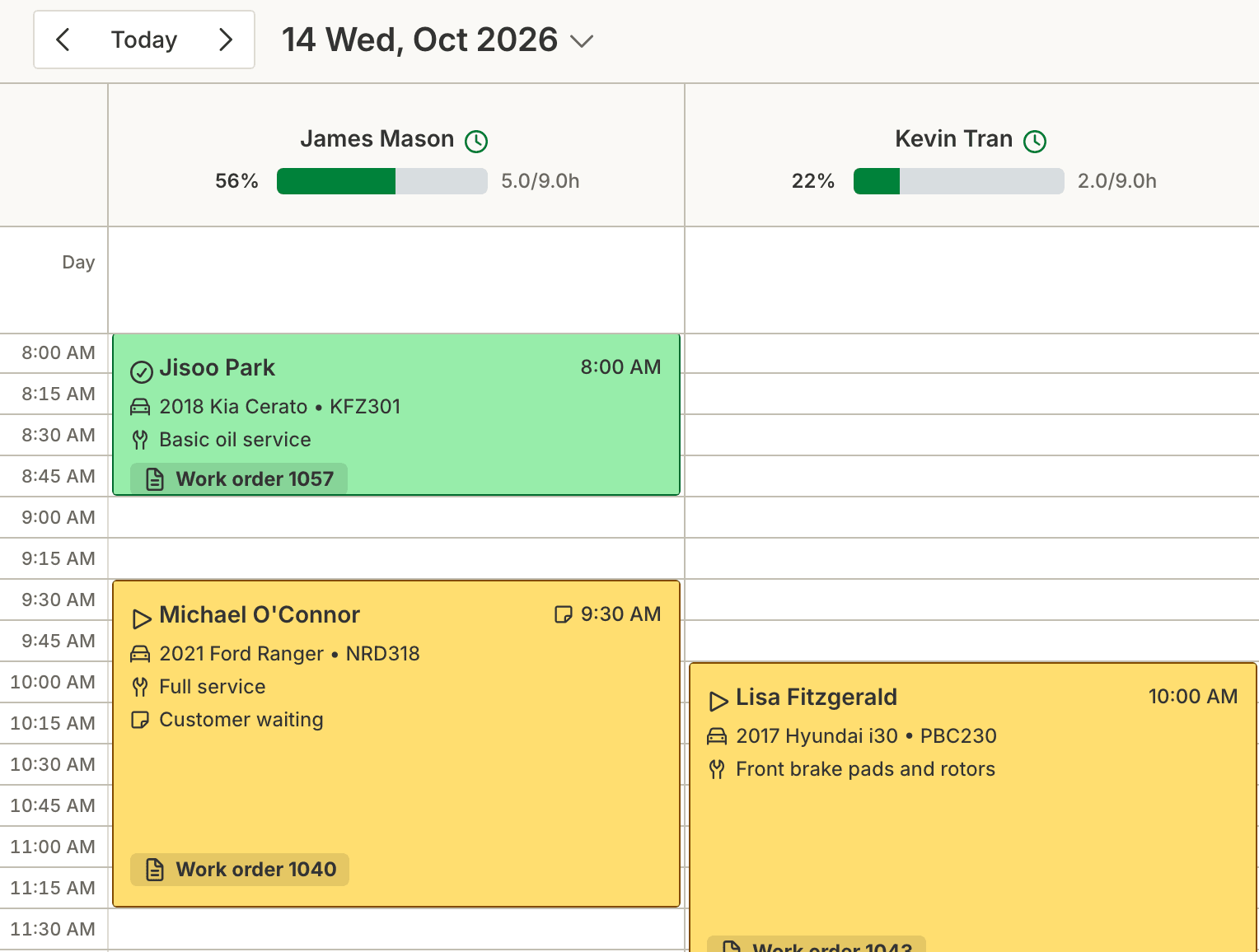Click 'Front brake pads and rotors' text
The image size is (1259, 952).
click(865, 769)
